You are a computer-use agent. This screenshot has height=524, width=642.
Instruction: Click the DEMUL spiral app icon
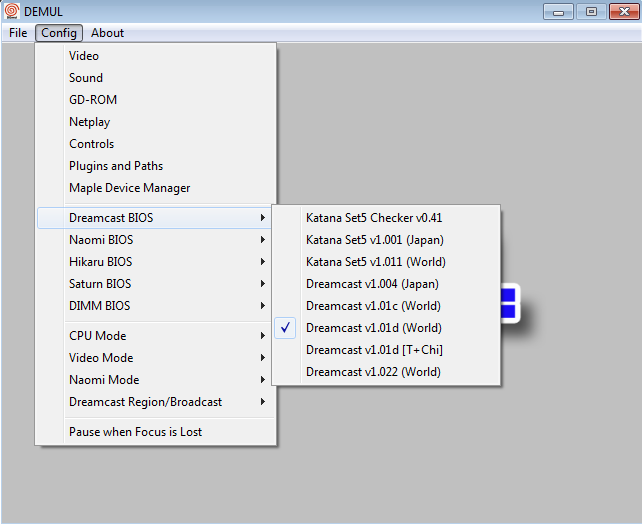pos(11,11)
